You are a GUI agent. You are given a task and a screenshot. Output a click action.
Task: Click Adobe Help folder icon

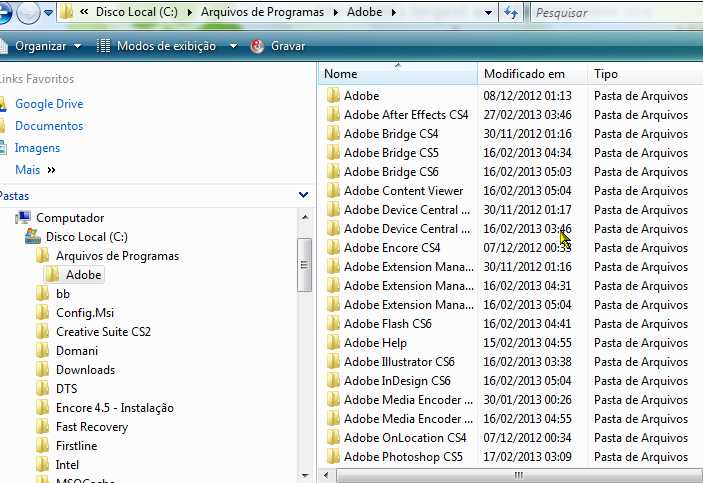333,343
